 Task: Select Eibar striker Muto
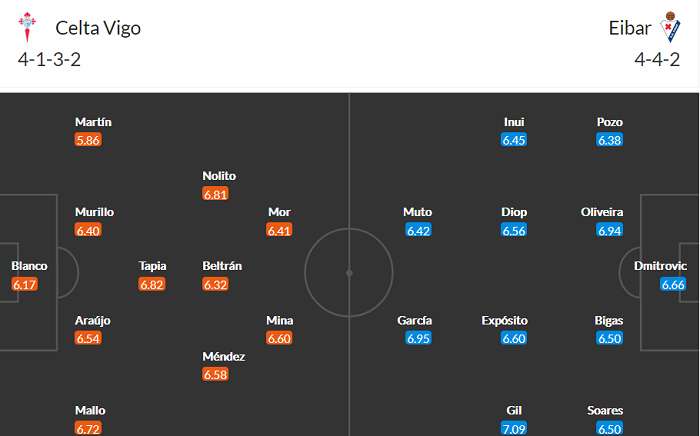pos(418,212)
